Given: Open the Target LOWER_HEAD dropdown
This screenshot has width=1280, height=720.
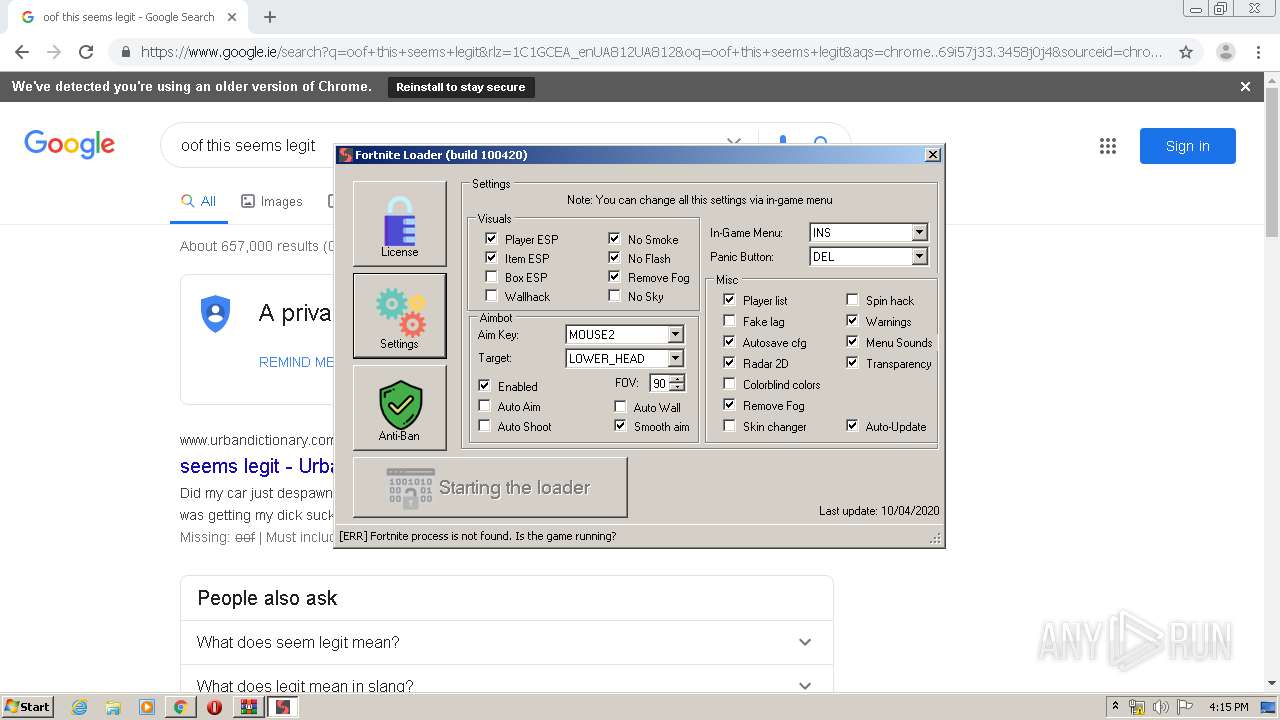Looking at the screenshot, I should coord(675,358).
